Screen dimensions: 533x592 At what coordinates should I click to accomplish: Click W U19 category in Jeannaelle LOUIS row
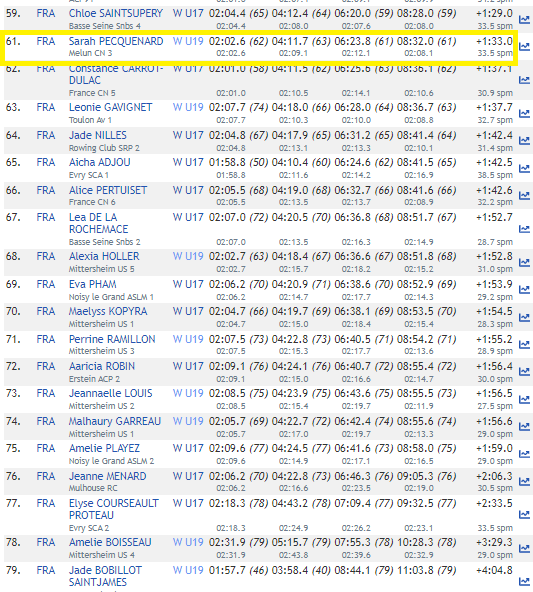tap(188, 393)
